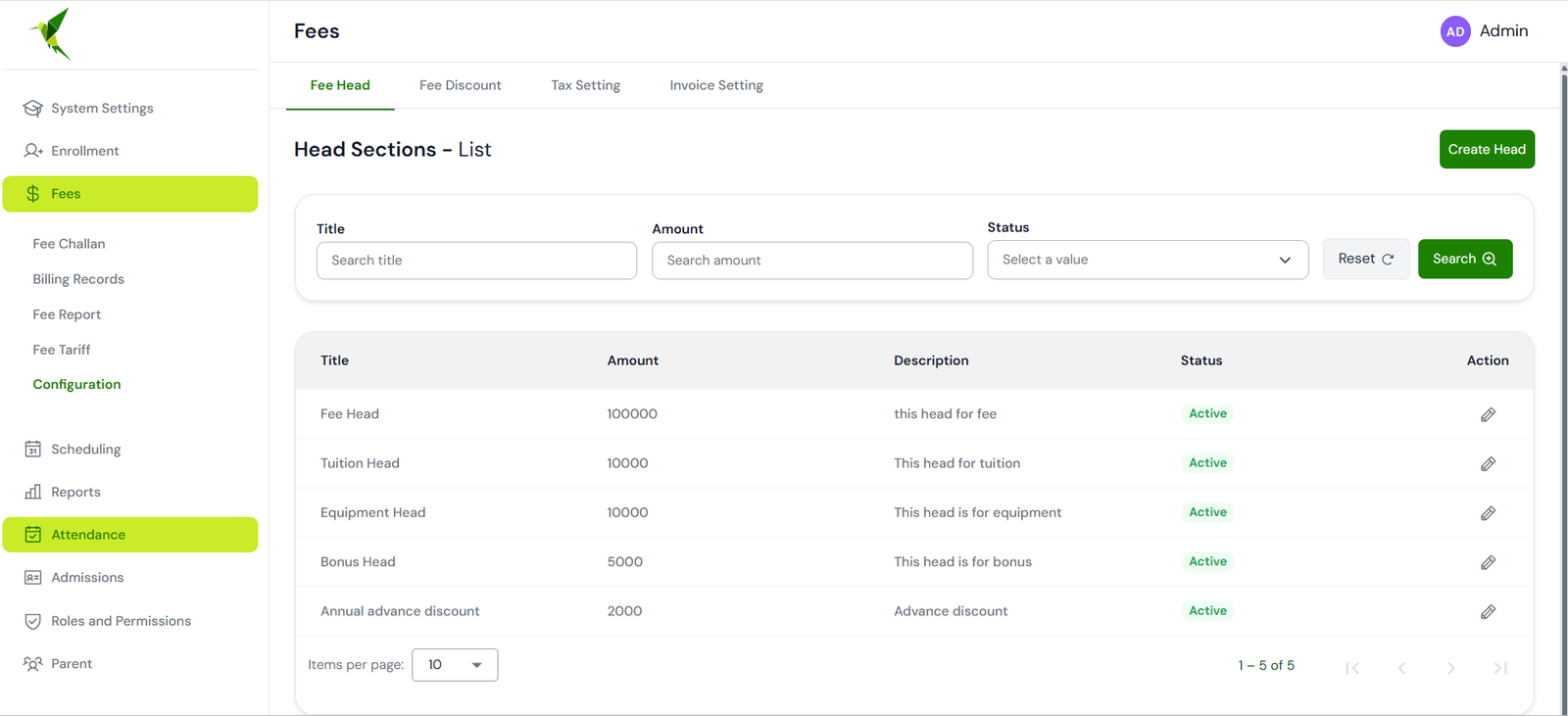
Task: Edit the Tuition Head row pencil icon
Action: [x=1488, y=463]
